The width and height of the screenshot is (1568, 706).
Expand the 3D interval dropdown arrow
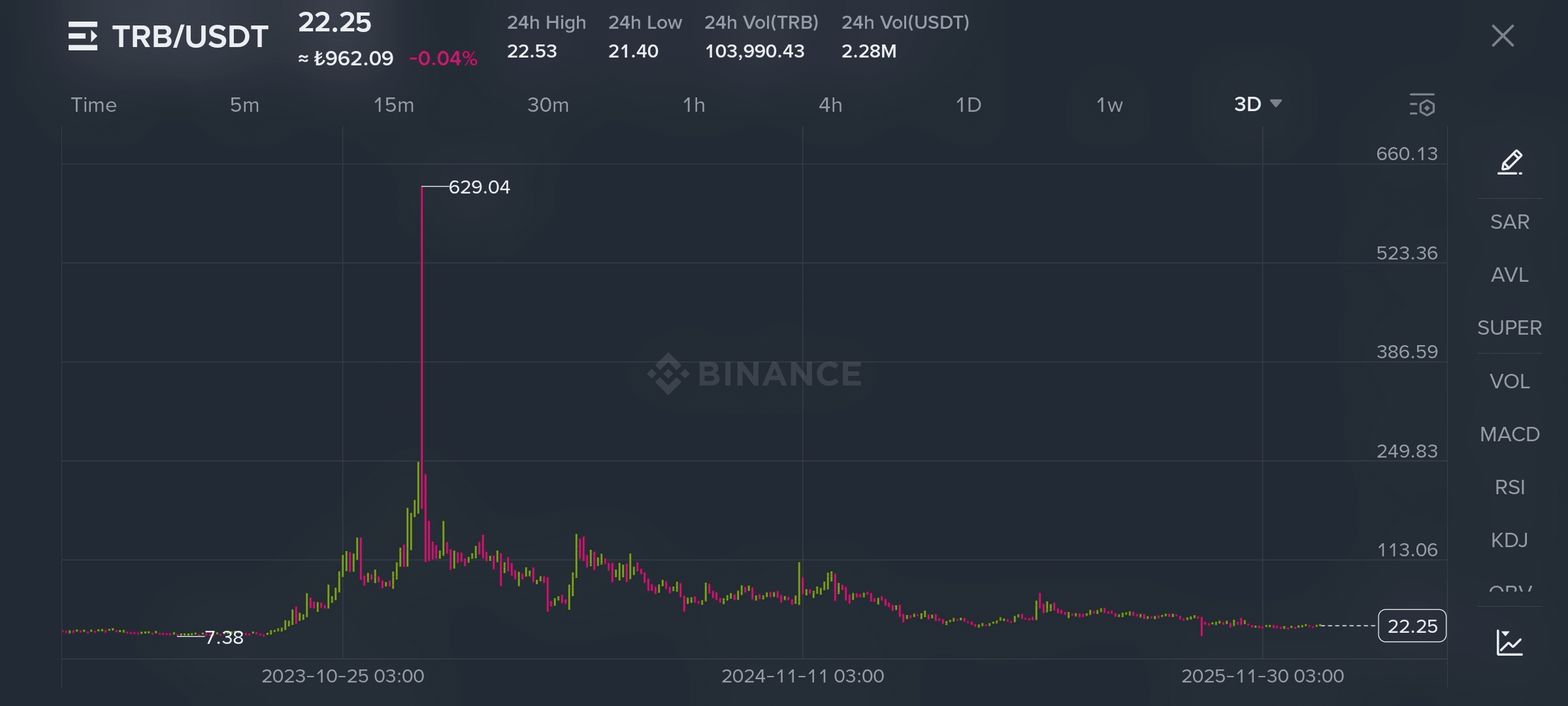1275,104
